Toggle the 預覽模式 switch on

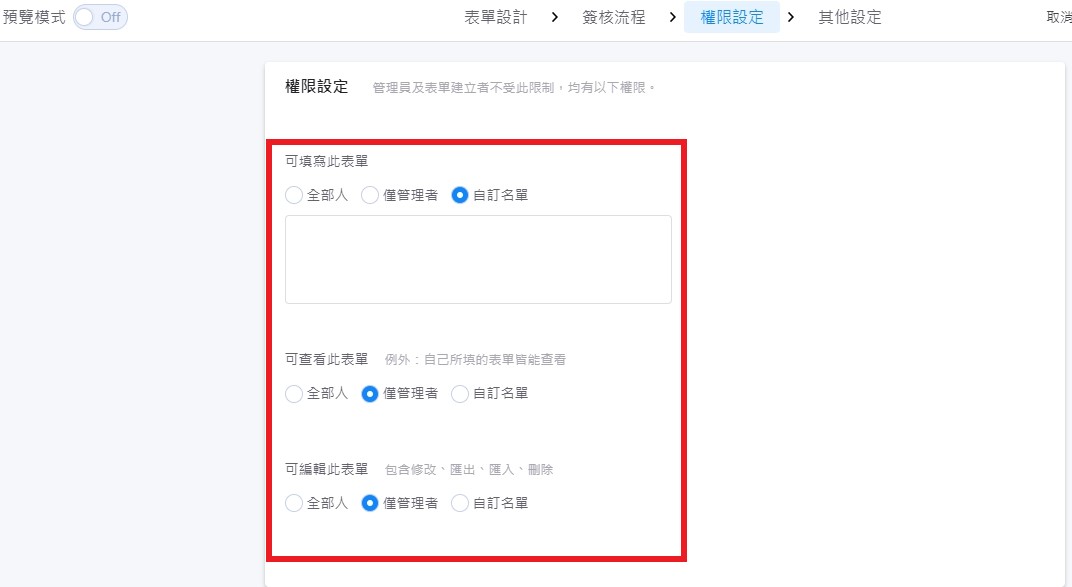click(100, 18)
